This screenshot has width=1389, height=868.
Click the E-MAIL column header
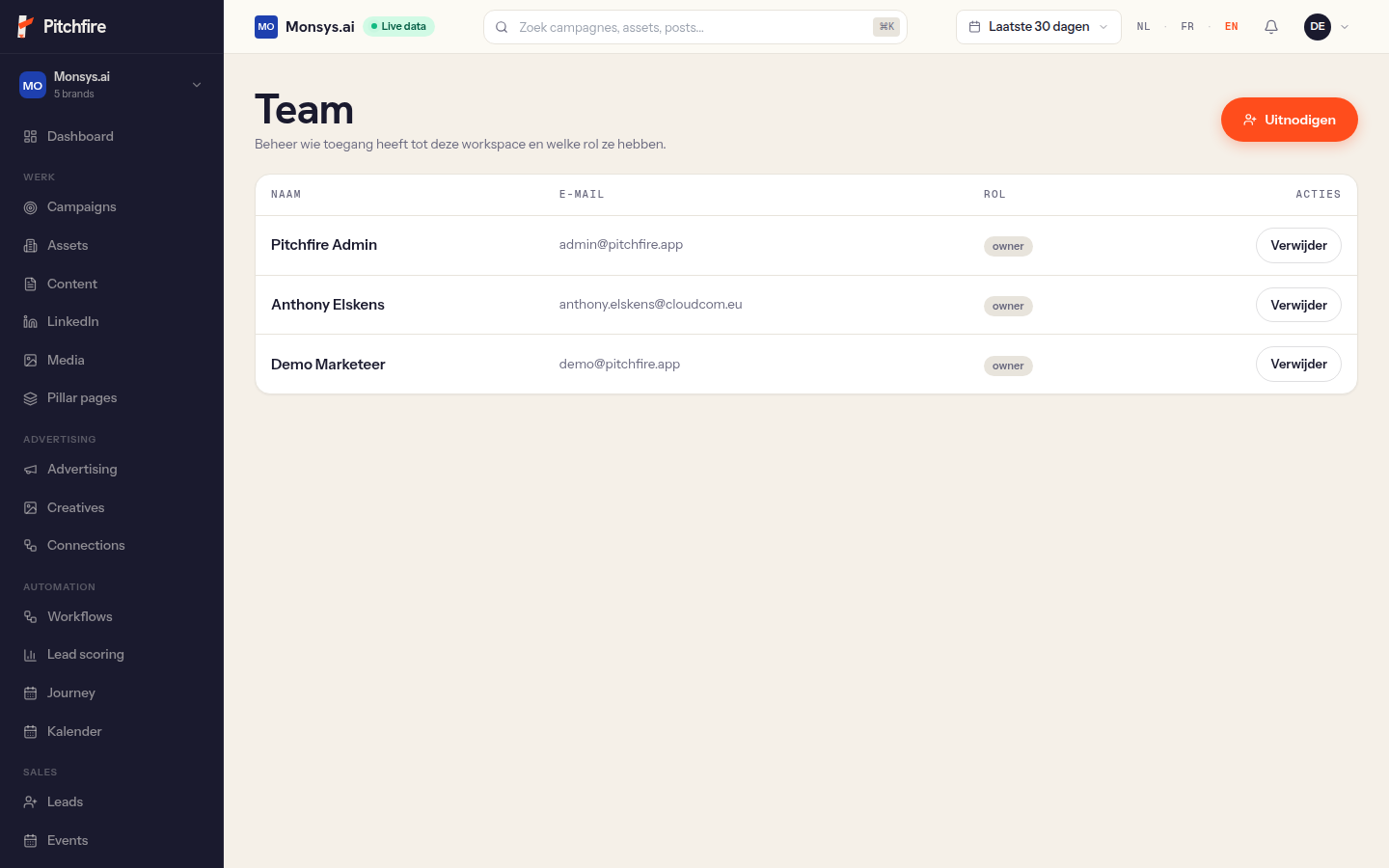pyautogui.click(x=582, y=195)
